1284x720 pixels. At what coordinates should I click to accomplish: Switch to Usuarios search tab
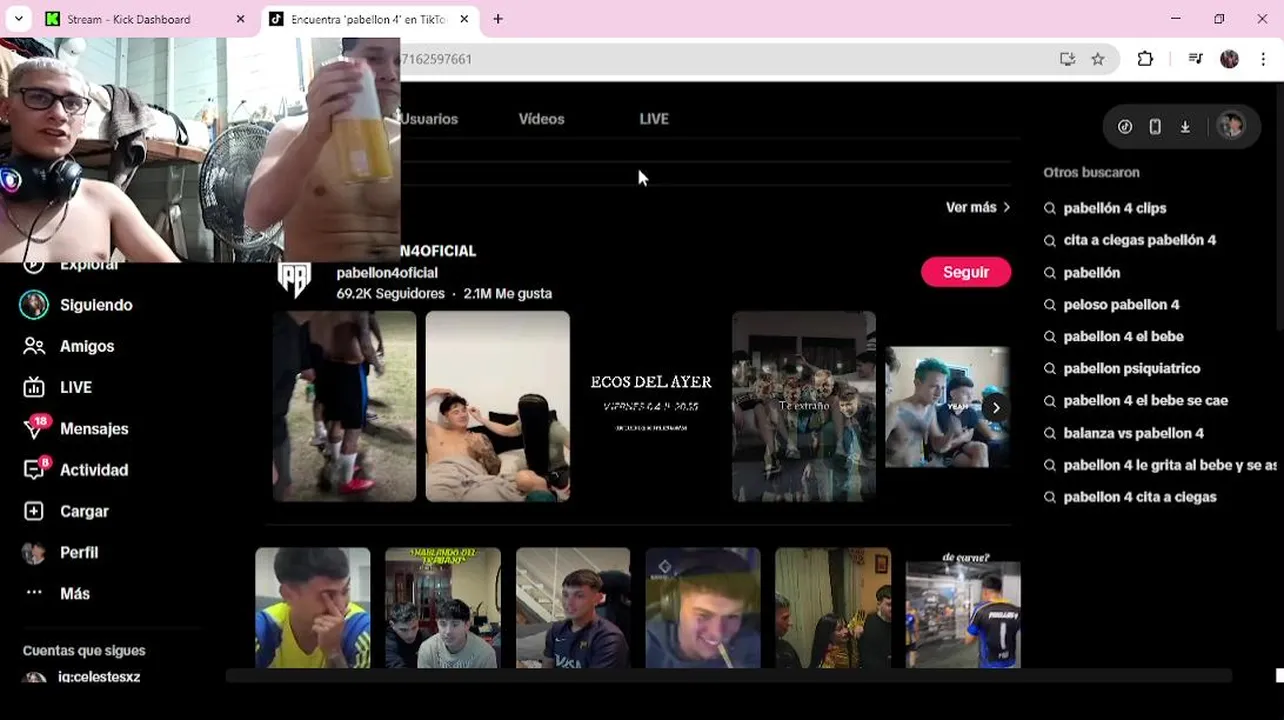(430, 119)
